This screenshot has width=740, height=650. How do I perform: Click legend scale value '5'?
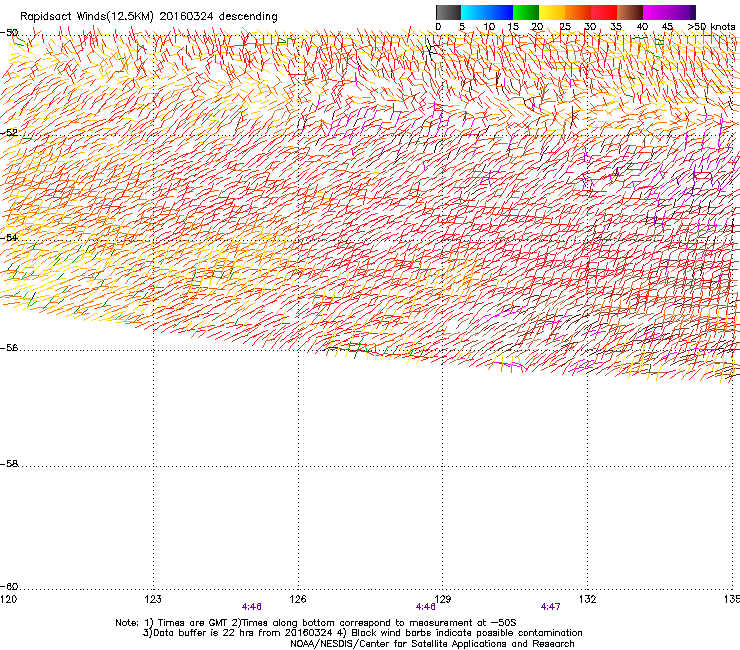[462, 27]
